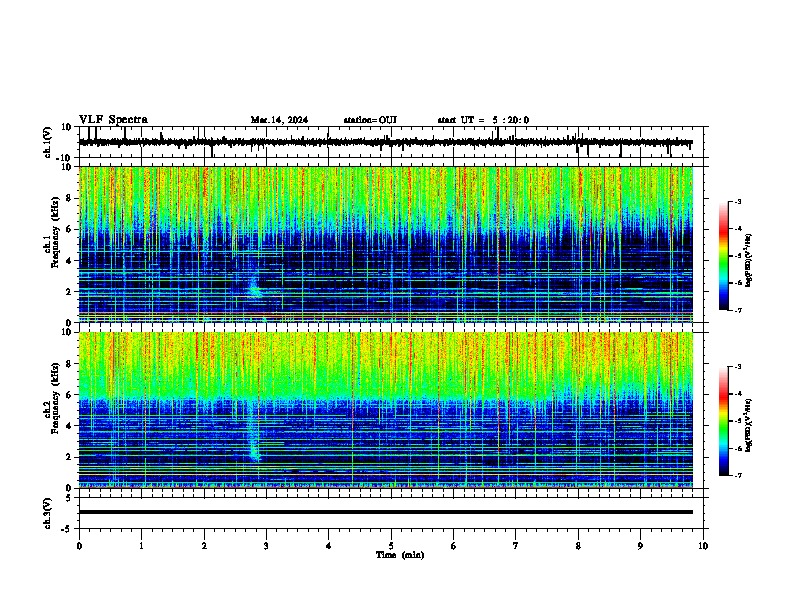The image size is (792, 612).
Task: Click time axis tick label "3"
Action: coord(266,546)
